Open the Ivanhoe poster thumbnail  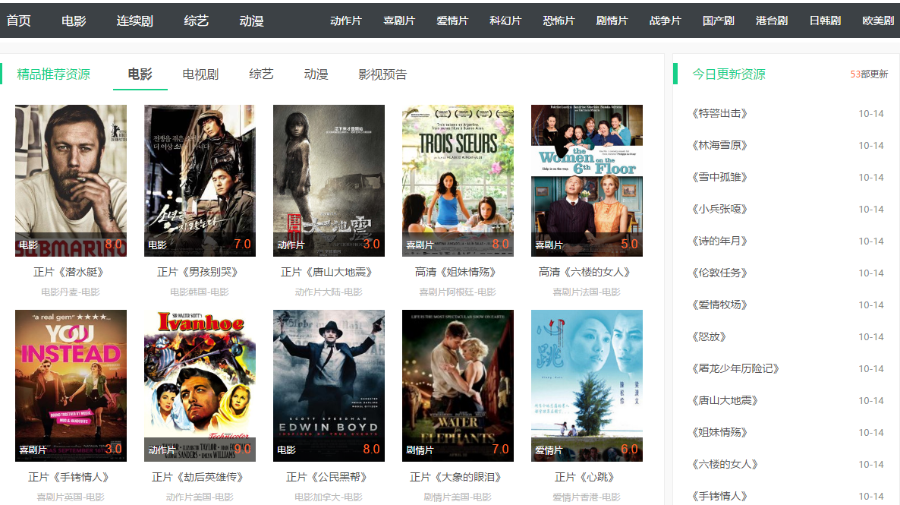[x=200, y=386]
